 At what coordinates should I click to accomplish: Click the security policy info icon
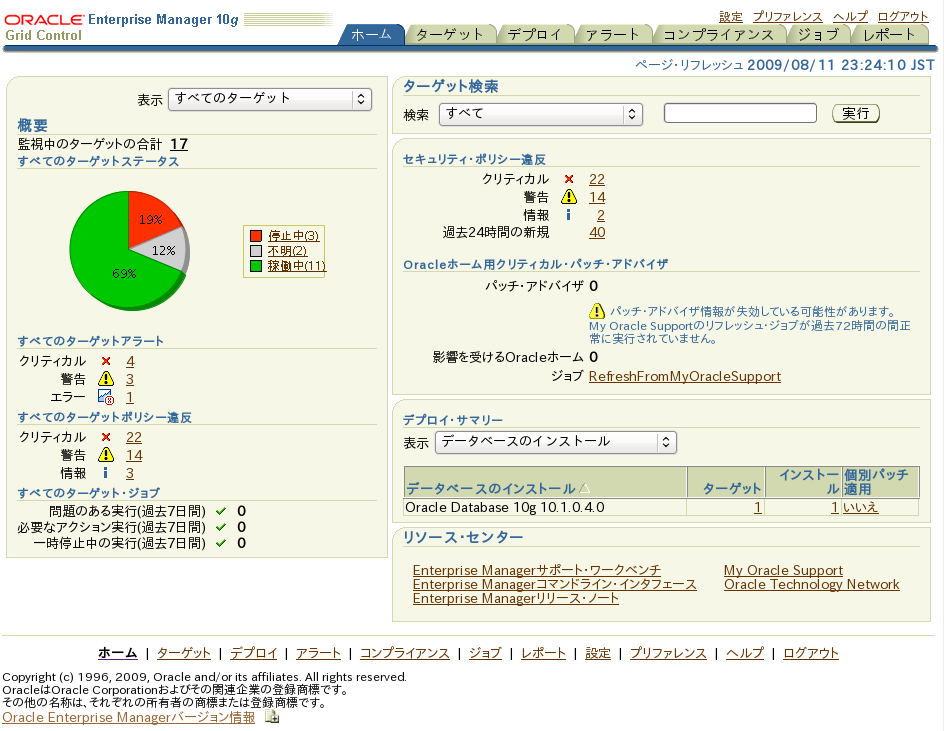569,214
